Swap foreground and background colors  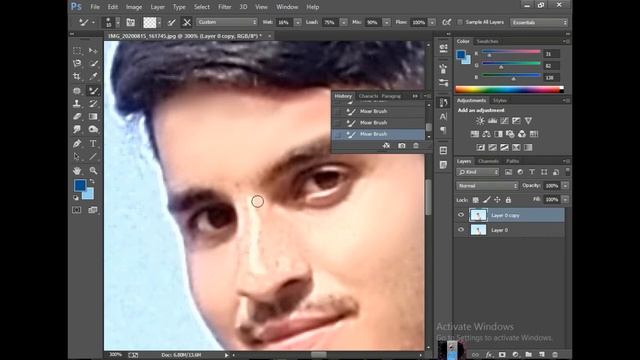coord(92,181)
